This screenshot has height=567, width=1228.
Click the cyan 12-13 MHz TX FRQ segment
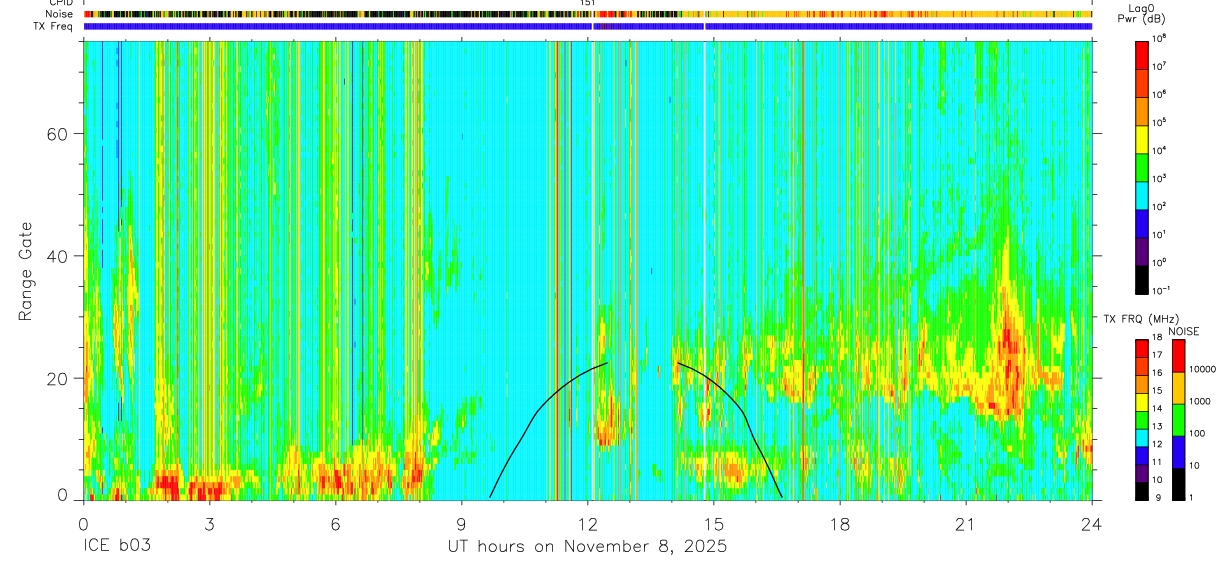(1142, 437)
